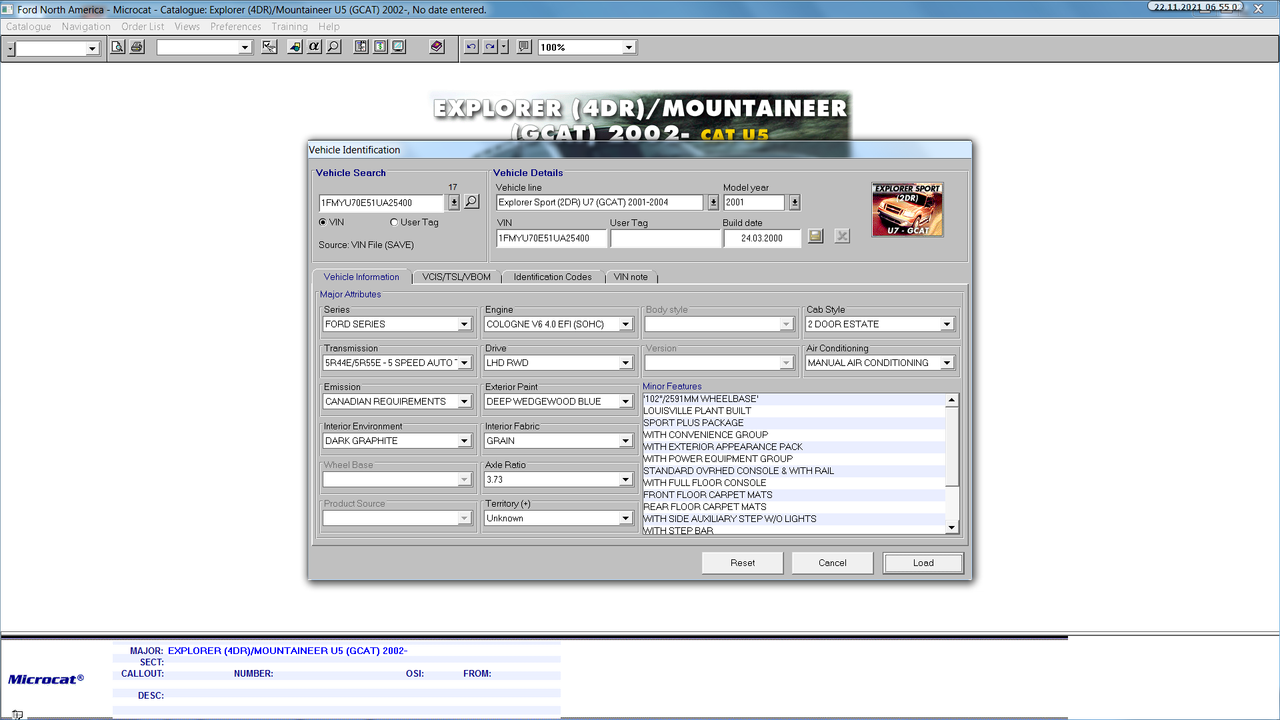Click the monitor screen view icon
The height and width of the screenshot is (720, 1280).
tap(399, 47)
